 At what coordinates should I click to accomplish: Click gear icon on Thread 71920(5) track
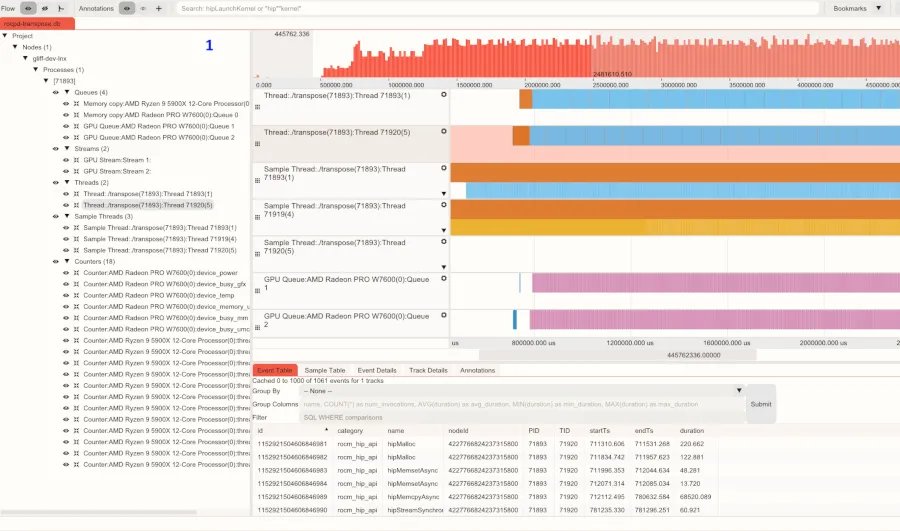tap(443, 132)
